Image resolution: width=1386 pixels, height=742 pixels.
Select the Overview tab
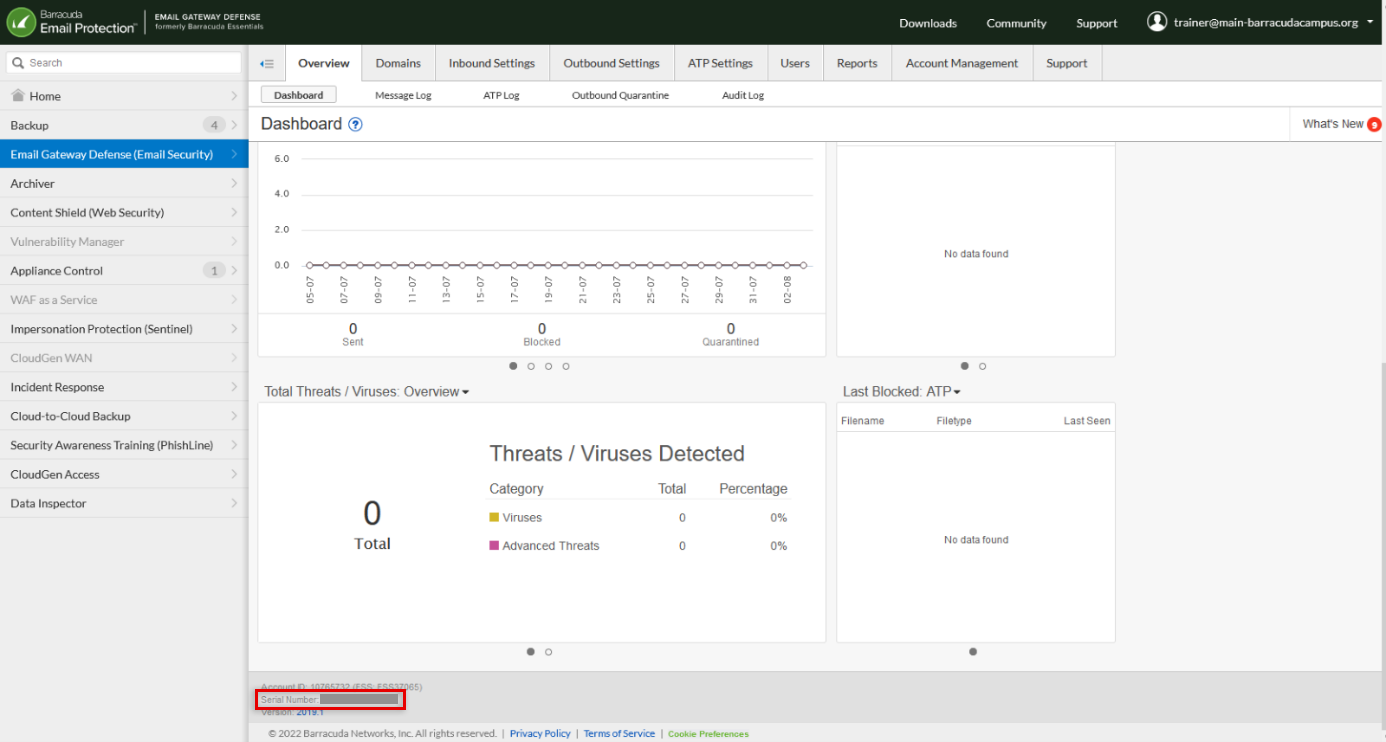point(324,63)
